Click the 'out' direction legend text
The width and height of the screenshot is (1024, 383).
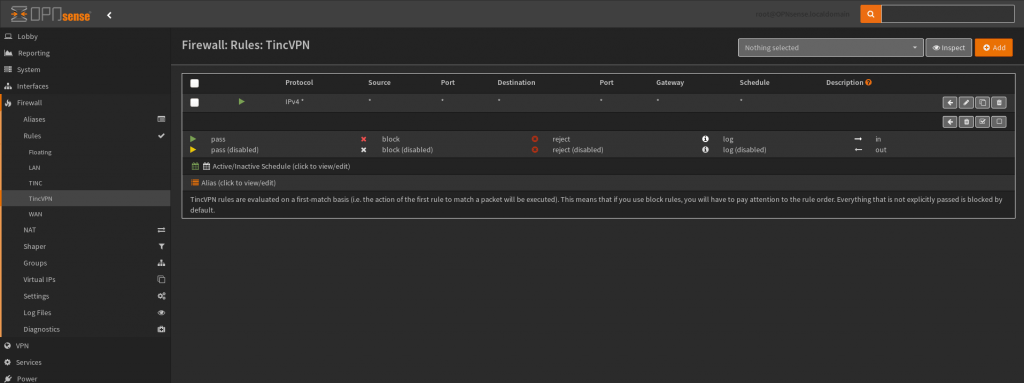[880, 150]
